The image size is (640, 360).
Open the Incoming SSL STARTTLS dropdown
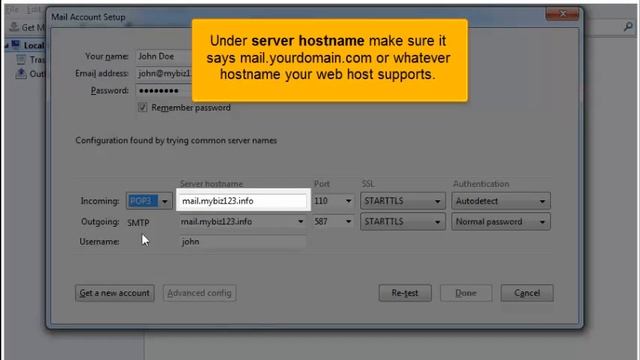tap(402, 201)
